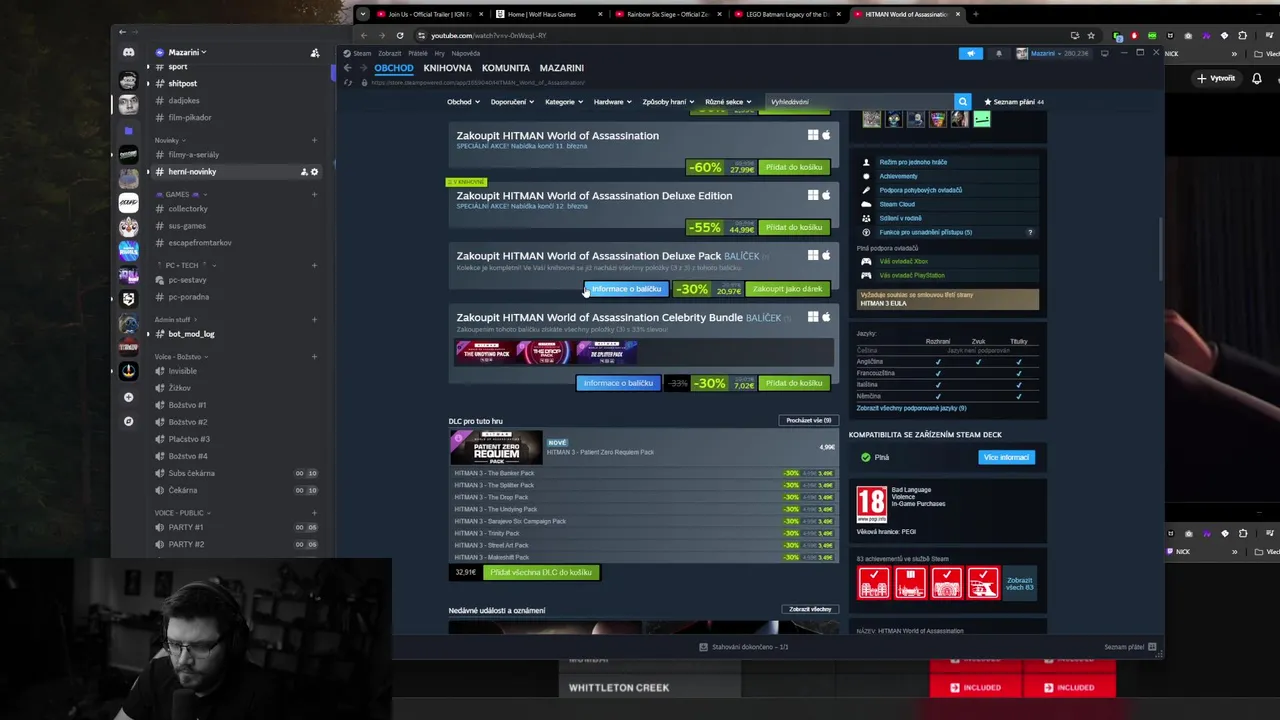Image resolution: width=1280 pixels, height=720 pixels.
Task: Switch to the KNIHOVNA tab
Action: pos(447,68)
